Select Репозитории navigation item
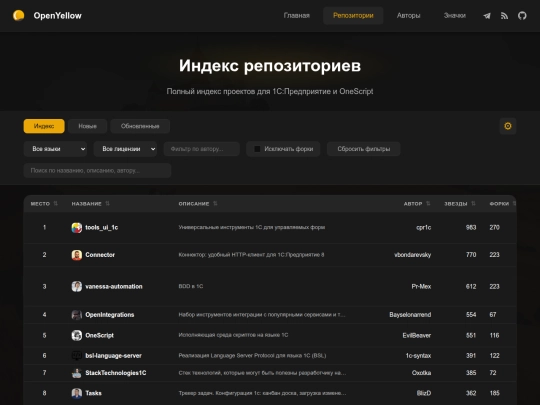Screen dimensions: 540x405 coord(353,15)
